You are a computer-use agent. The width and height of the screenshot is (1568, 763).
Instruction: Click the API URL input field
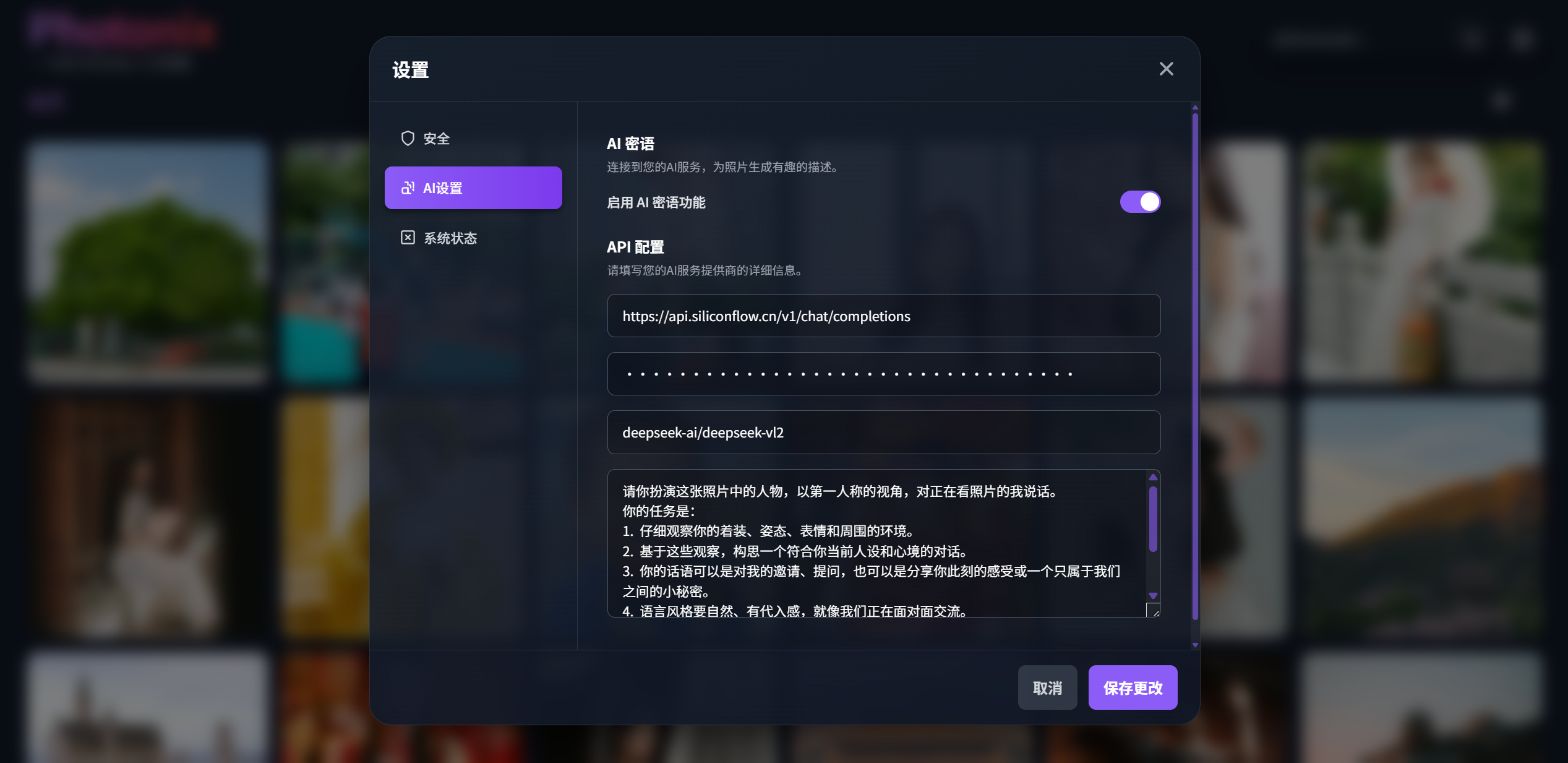click(883, 316)
